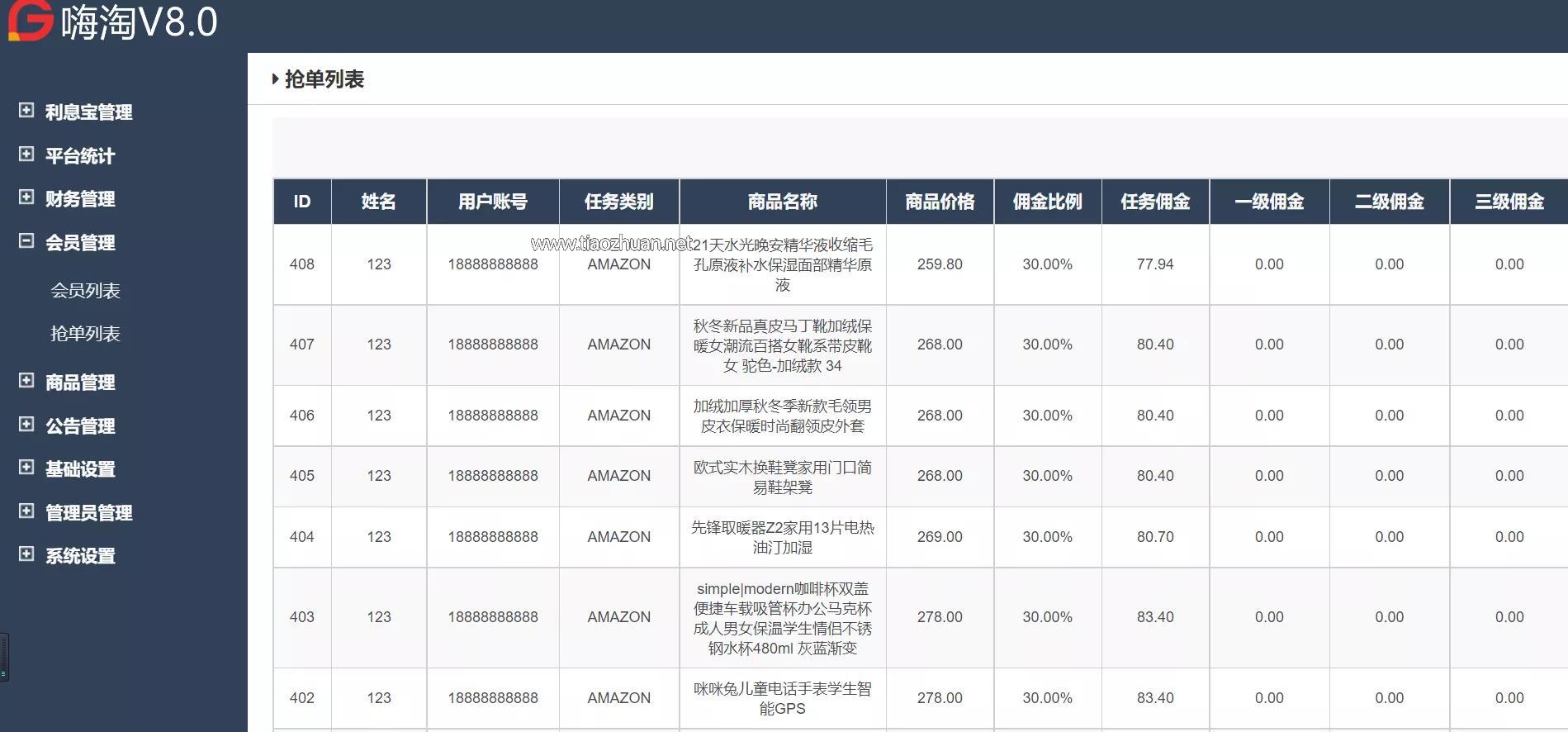Select ID cell 405

(x=302, y=476)
